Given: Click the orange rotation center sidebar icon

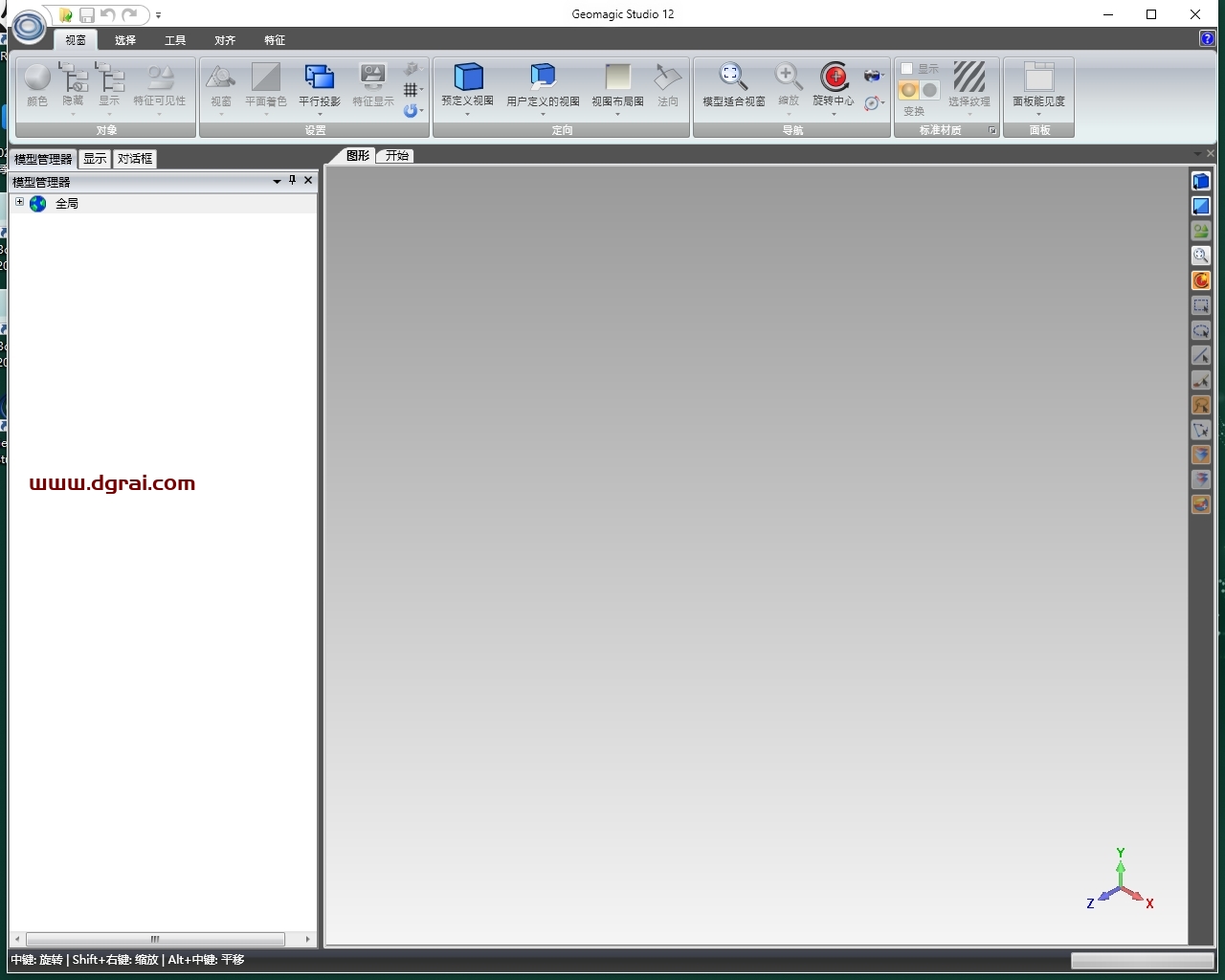Looking at the screenshot, I should pos(1201,280).
